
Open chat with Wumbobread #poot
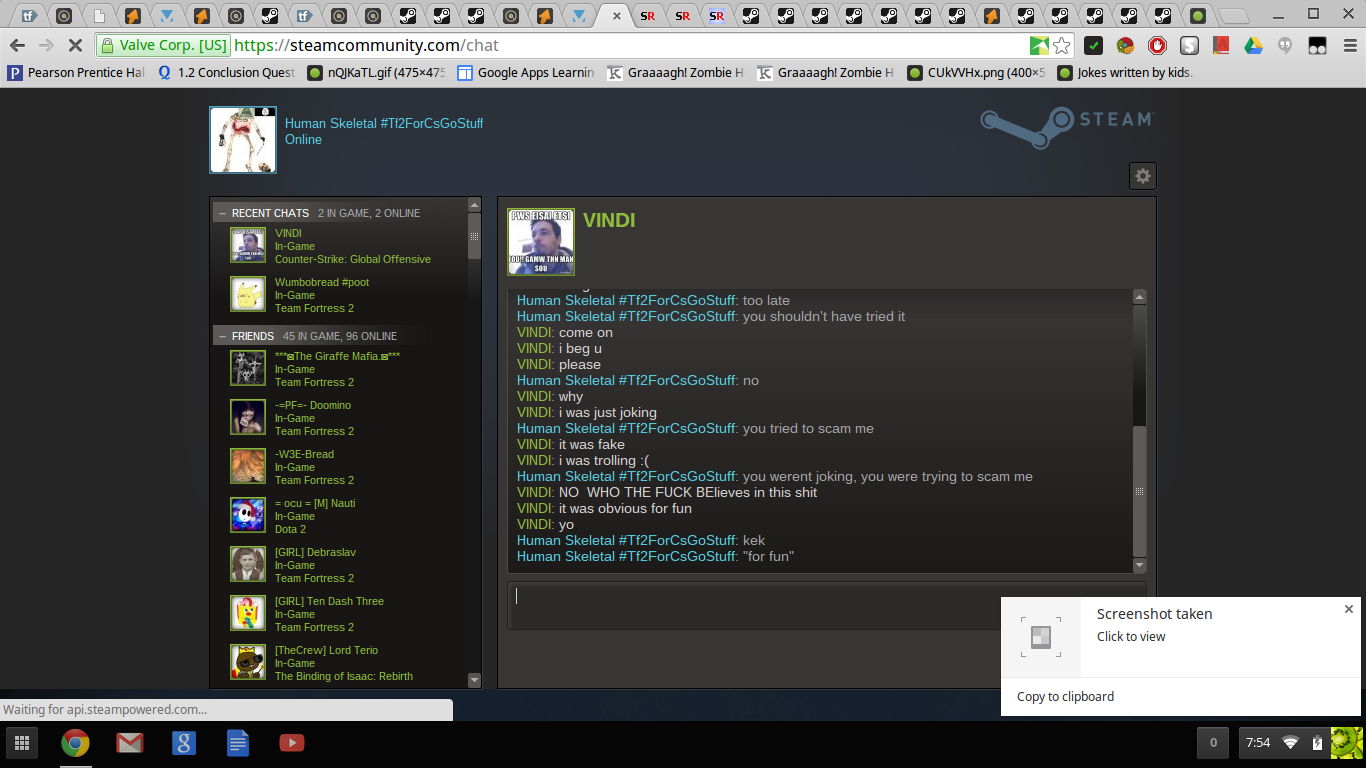click(321, 283)
